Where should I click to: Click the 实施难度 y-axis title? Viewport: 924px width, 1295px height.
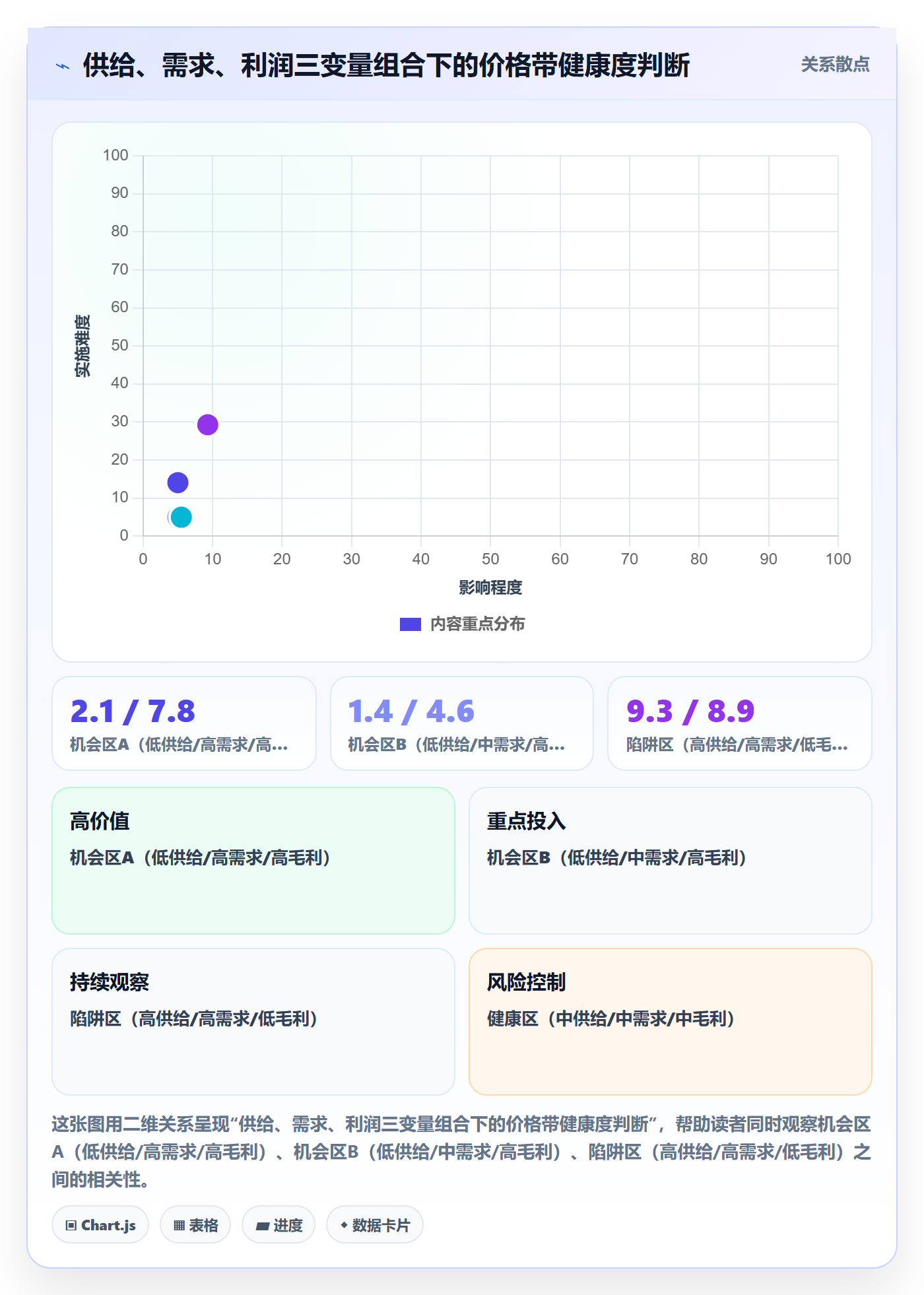(82, 345)
